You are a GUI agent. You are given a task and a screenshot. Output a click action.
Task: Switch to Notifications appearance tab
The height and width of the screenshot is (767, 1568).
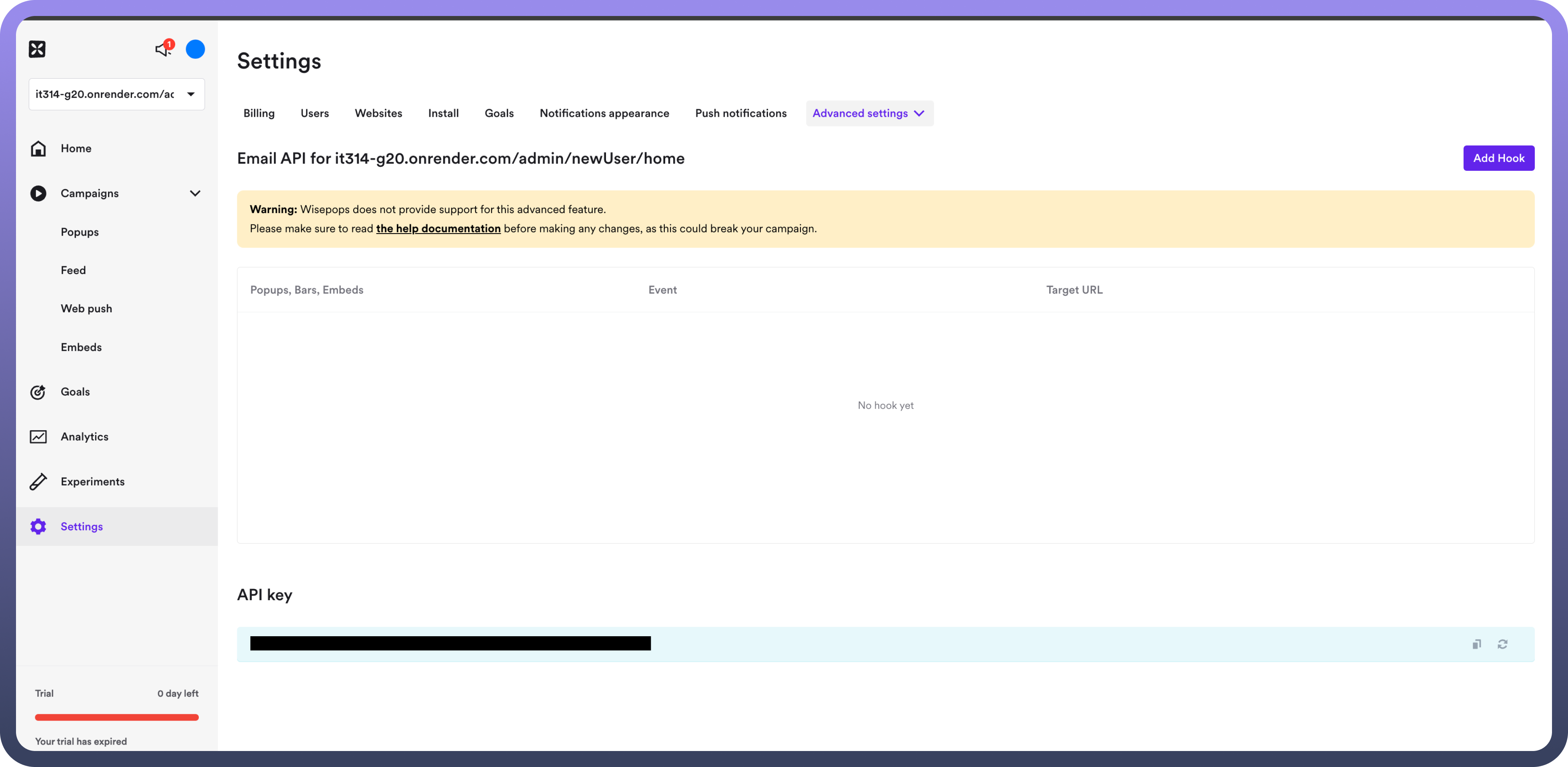point(604,114)
